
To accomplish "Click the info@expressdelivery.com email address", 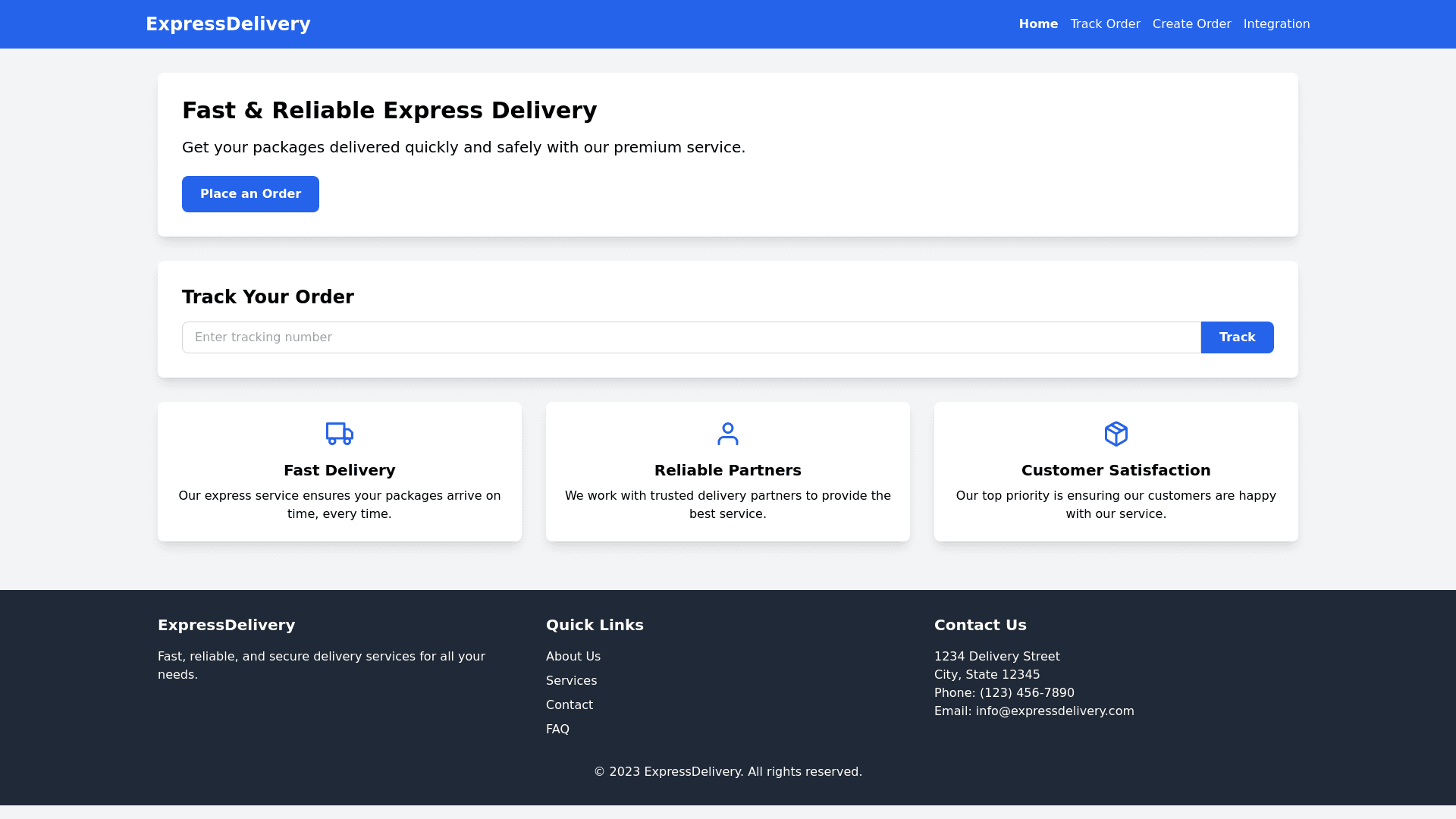I will (x=1054, y=711).
